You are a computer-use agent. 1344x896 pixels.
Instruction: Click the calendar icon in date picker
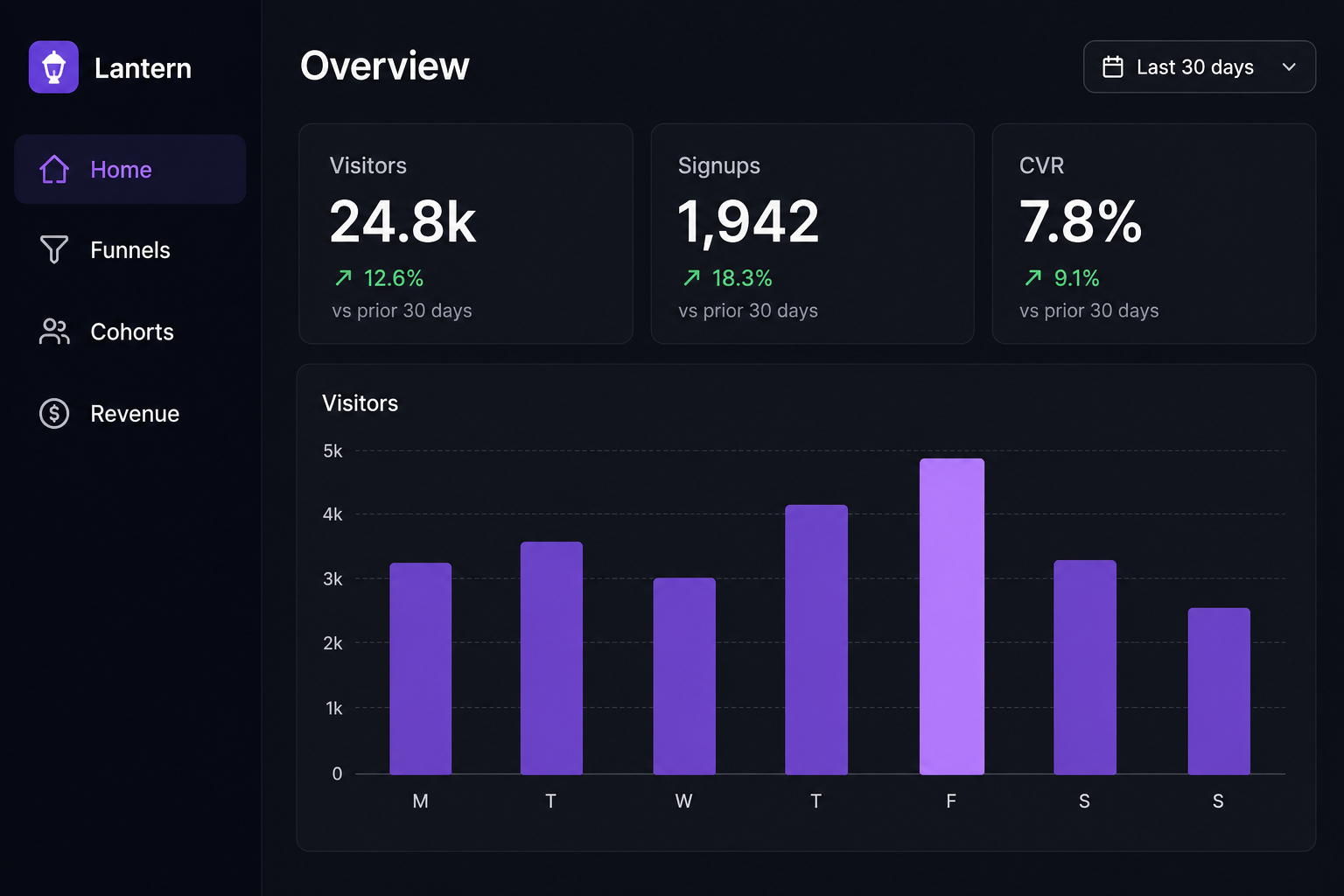pos(1113,66)
